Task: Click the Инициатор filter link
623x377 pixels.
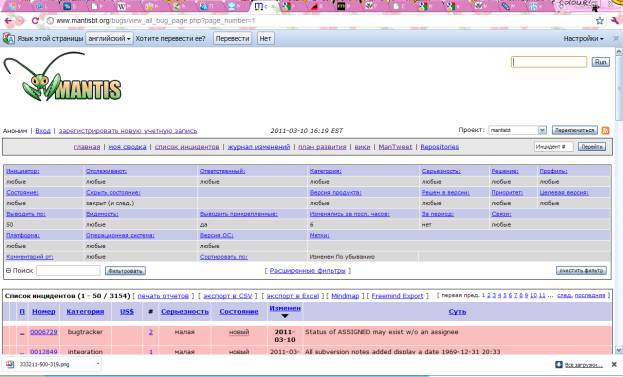Action: point(23,171)
